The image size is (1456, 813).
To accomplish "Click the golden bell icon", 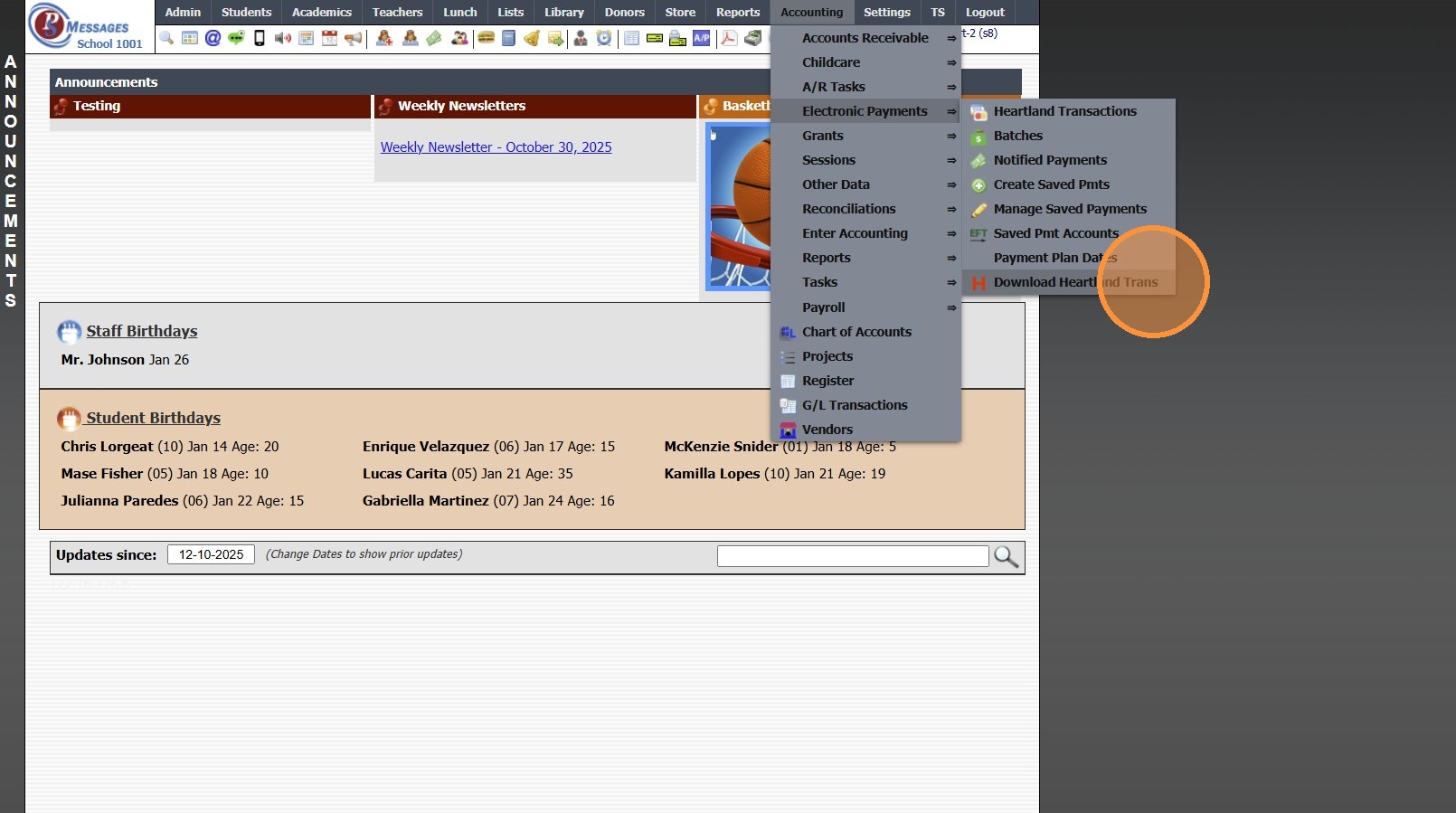I will [x=532, y=38].
